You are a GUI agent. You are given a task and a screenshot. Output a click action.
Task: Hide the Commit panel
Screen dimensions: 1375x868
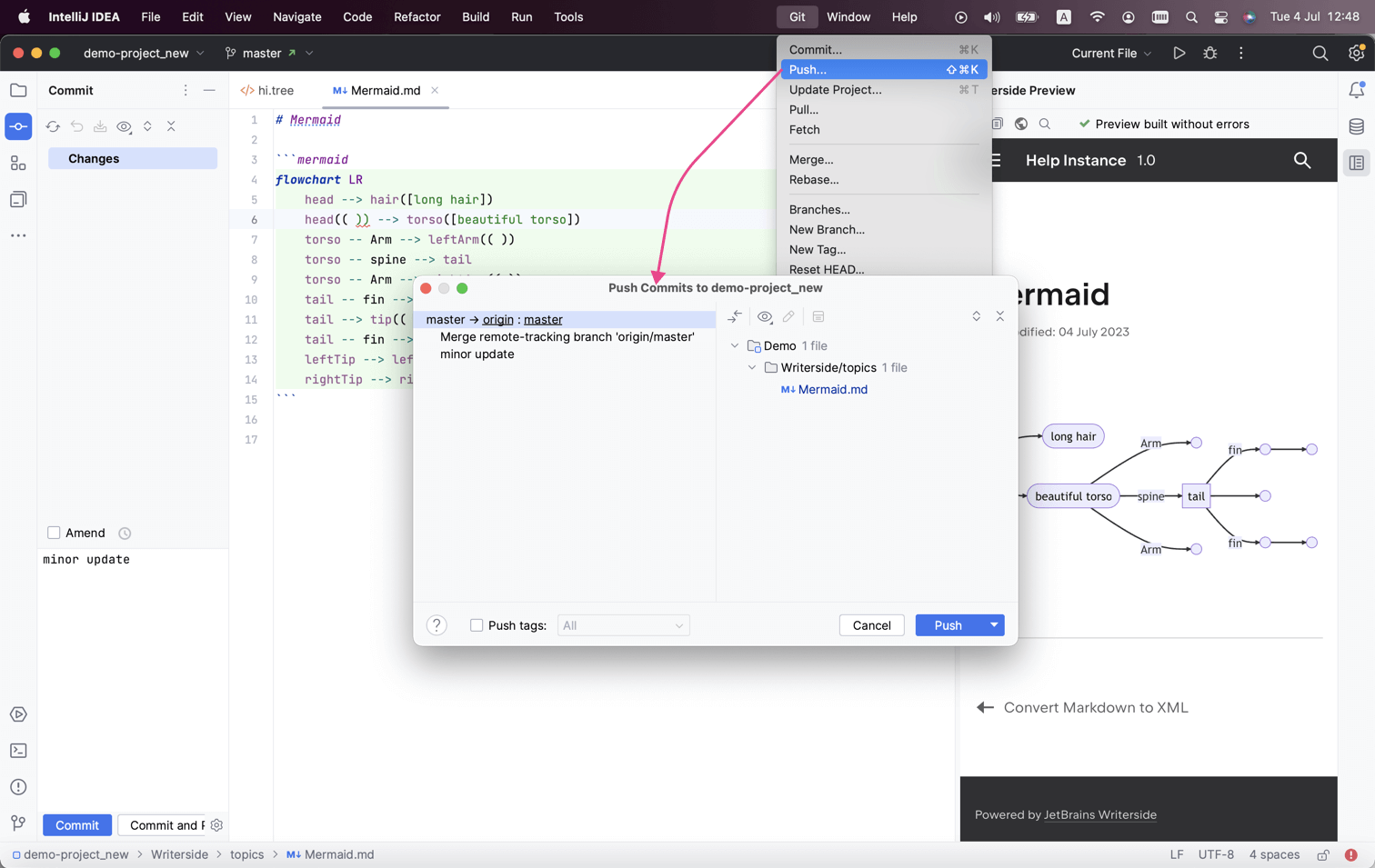(x=209, y=90)
